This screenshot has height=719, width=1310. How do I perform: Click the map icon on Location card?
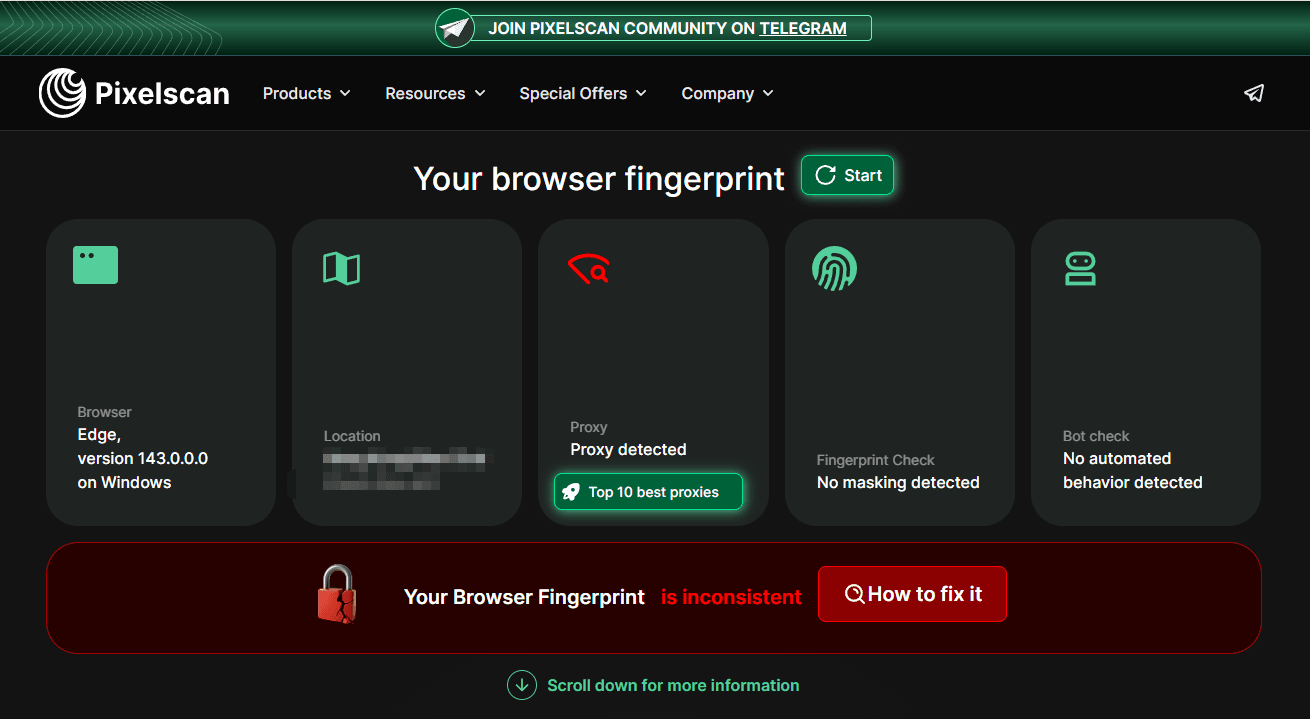coord(341,268)
